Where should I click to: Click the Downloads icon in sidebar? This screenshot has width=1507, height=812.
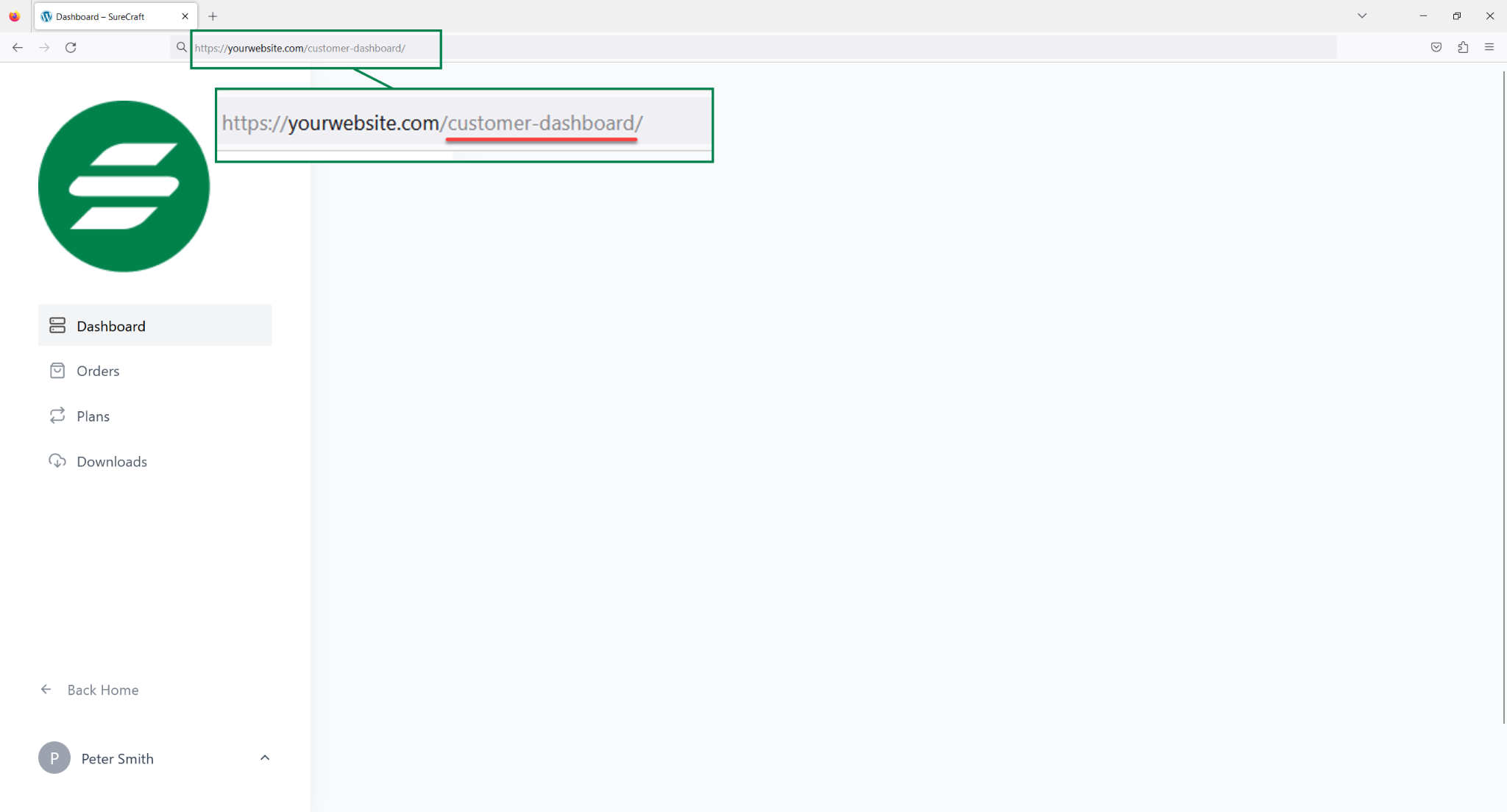click(x=57, y=460)
